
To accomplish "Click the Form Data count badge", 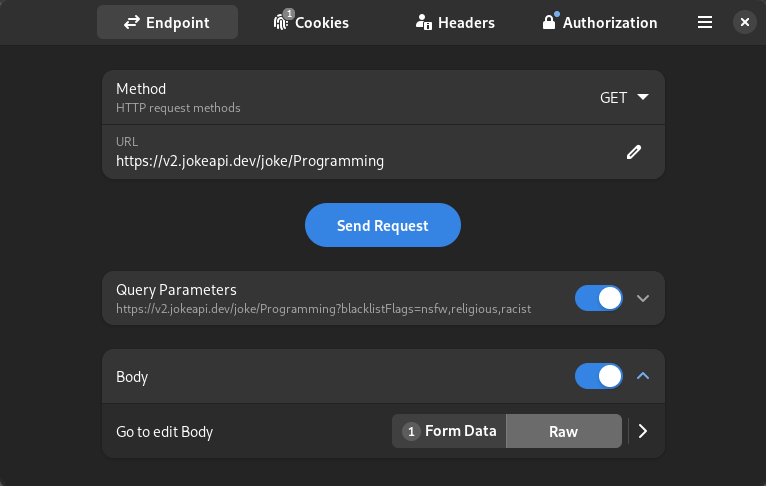I will coord(411,431).
